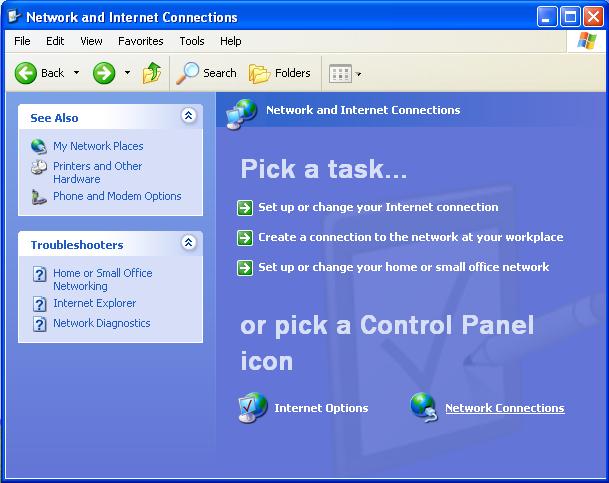Click the Troubleshooters heading text
This screenshot has width=609, height=483.
pos(77,245)
